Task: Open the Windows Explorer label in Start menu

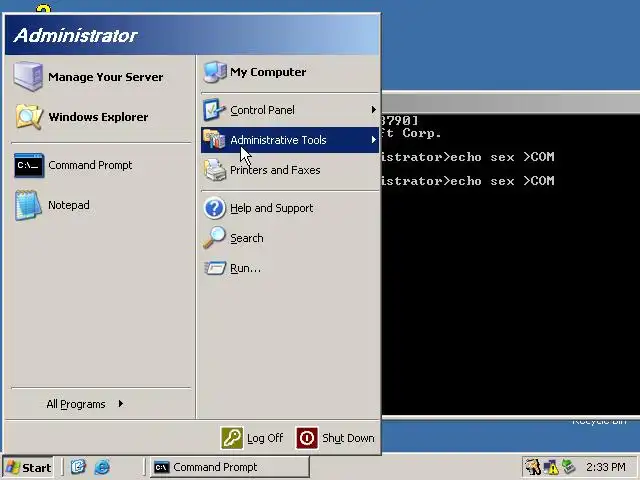Action: [98, 117]
